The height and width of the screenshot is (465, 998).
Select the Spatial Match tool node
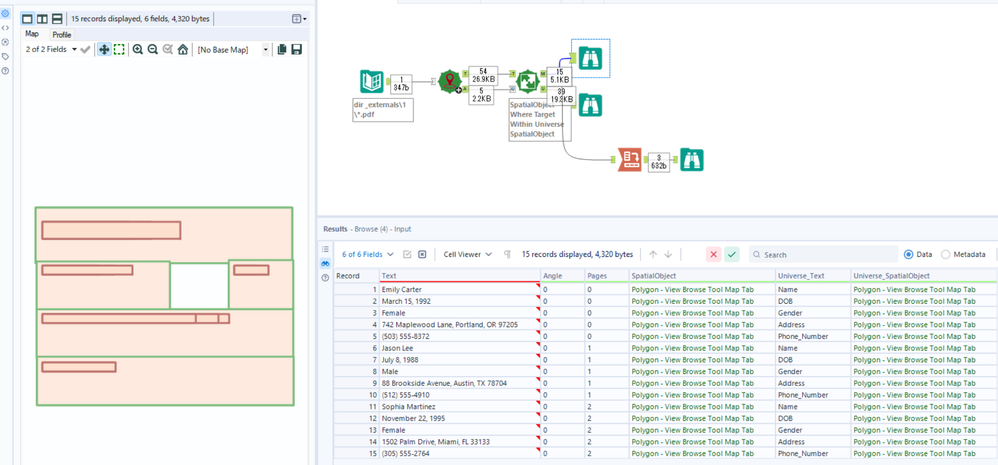pyautogui.click(x=527, y=82)
